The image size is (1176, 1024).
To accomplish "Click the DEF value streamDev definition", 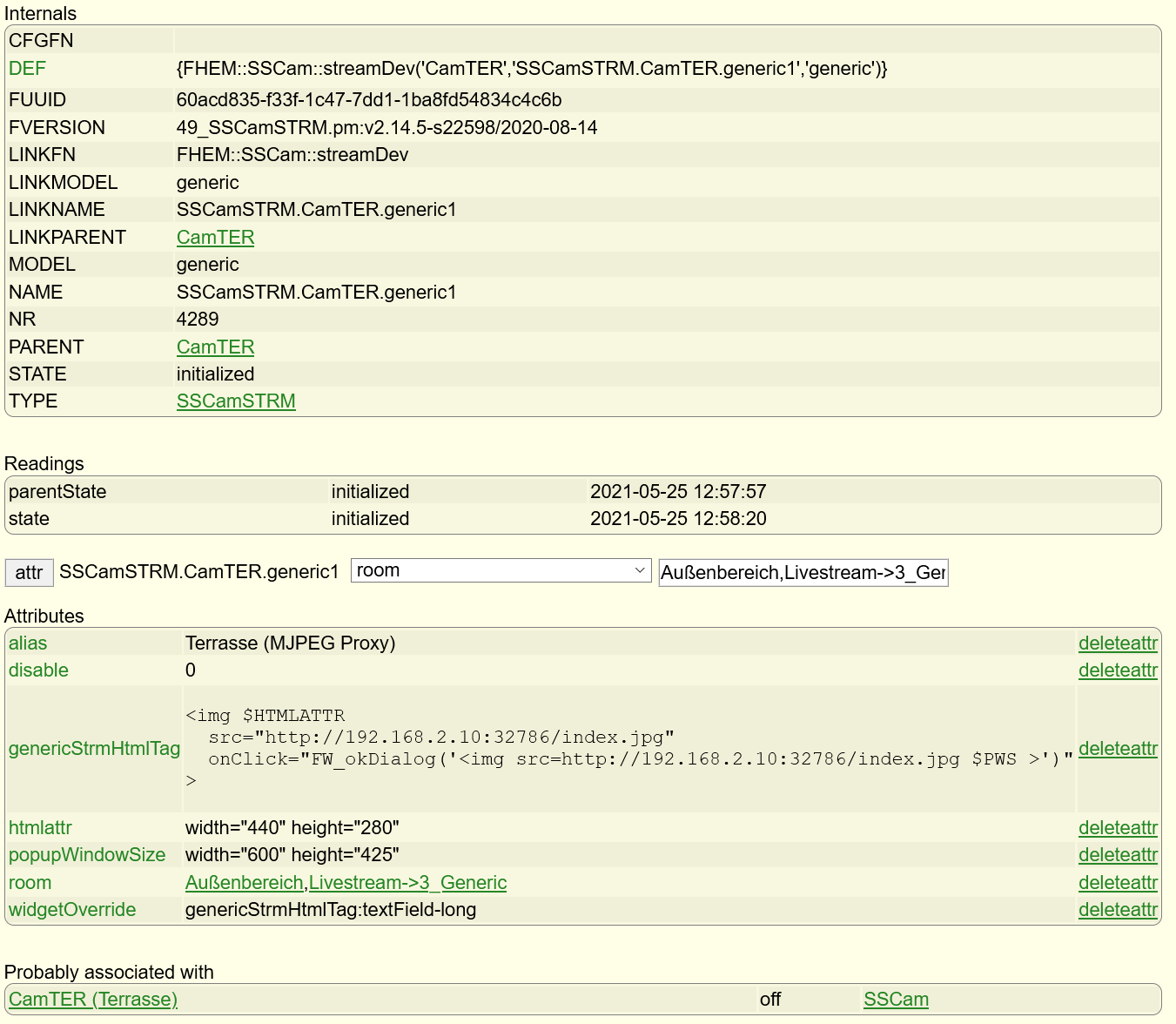I will click(532, 69).
